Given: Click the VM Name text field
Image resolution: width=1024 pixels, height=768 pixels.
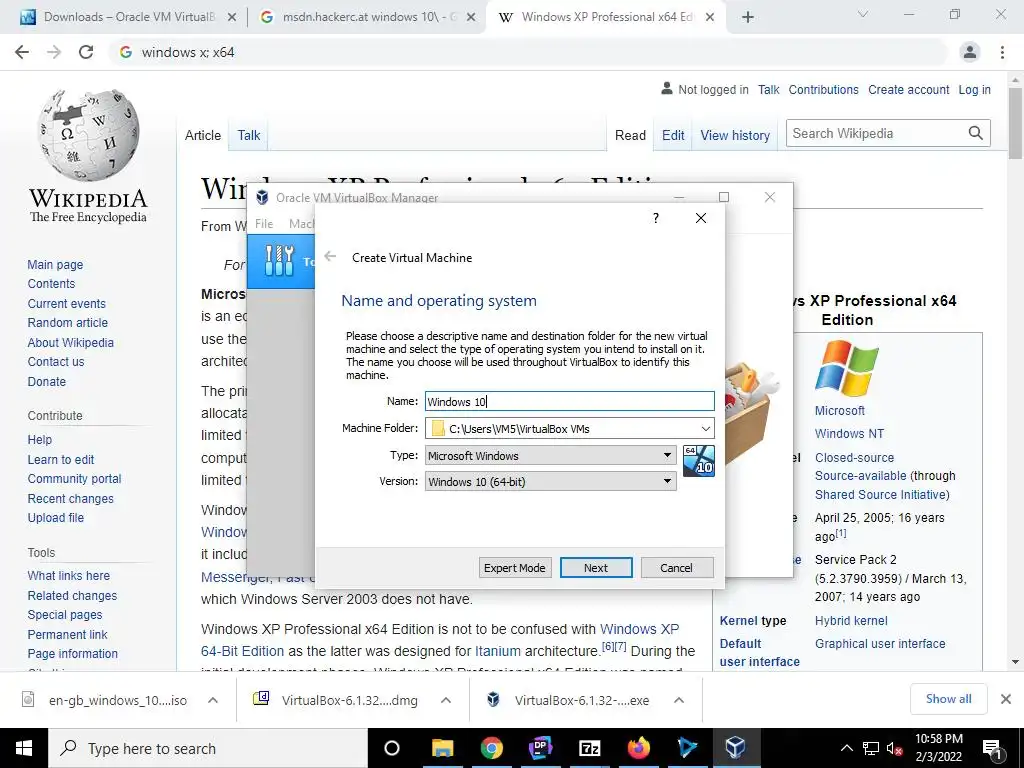Looking at the screenshot, I should click(569, 401).
